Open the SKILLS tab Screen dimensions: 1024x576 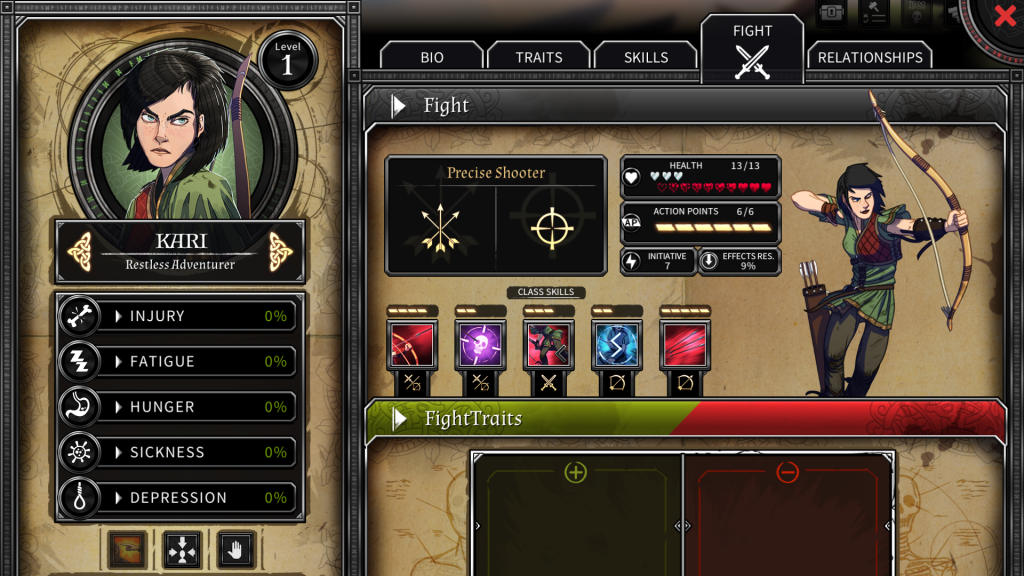(x=646, y=57)
